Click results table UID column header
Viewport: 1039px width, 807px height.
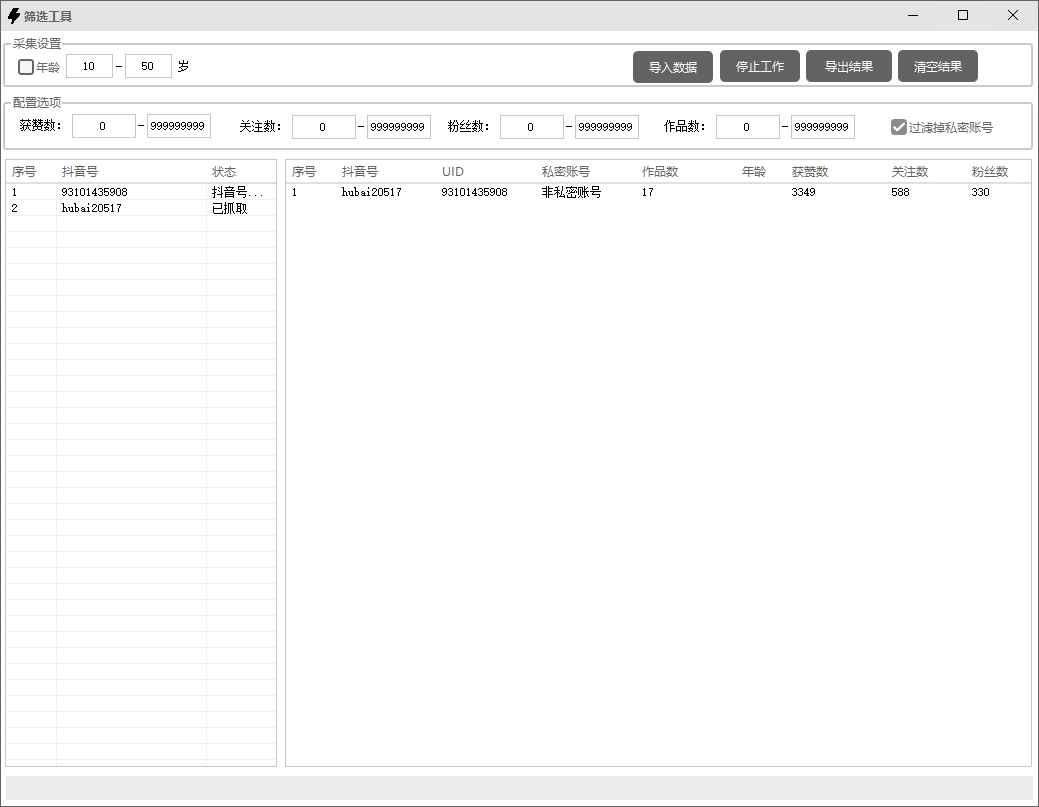486,172
